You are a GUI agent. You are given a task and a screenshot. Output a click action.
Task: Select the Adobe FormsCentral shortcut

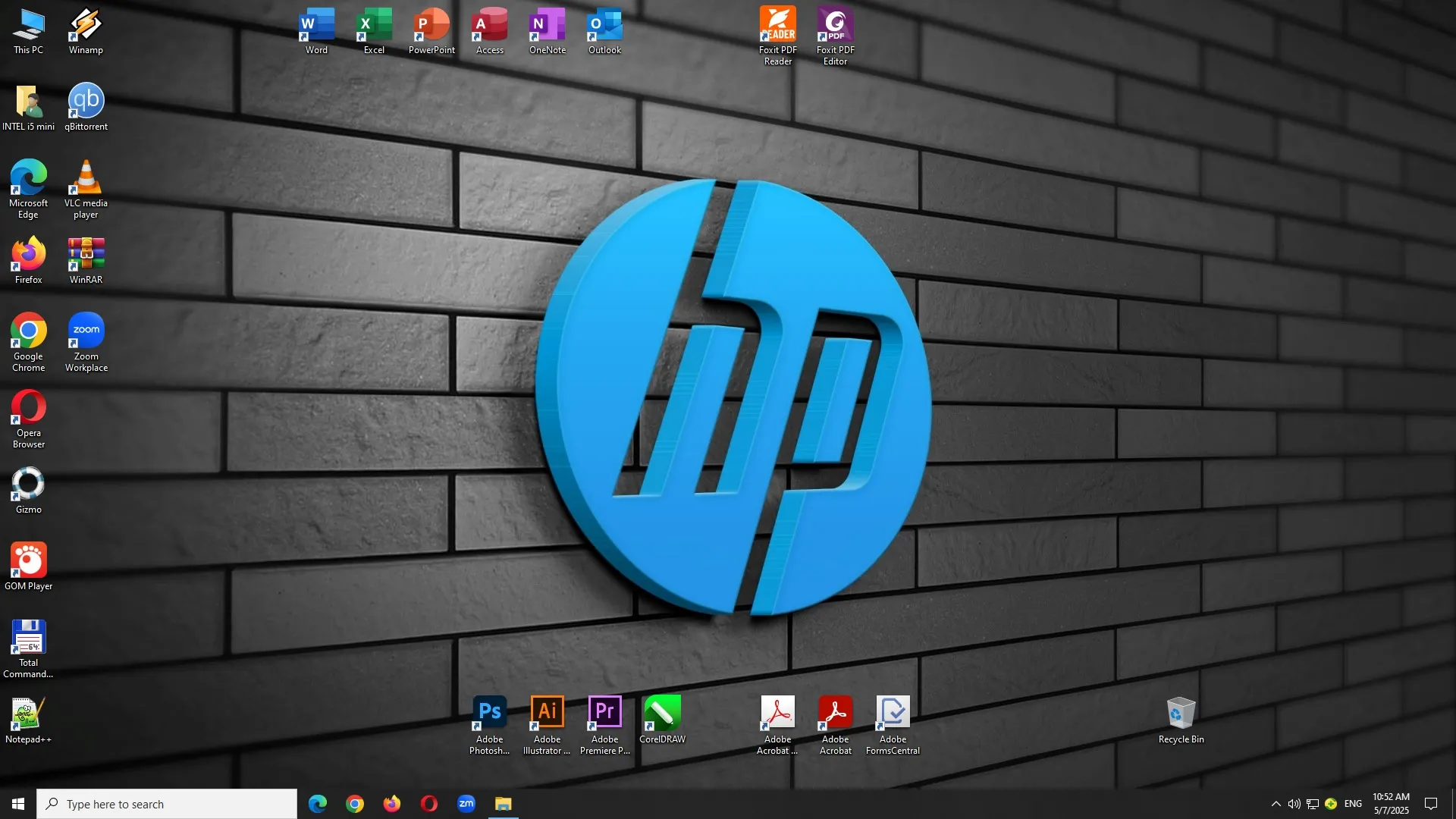pyautogui.click(x=893, y=726)
